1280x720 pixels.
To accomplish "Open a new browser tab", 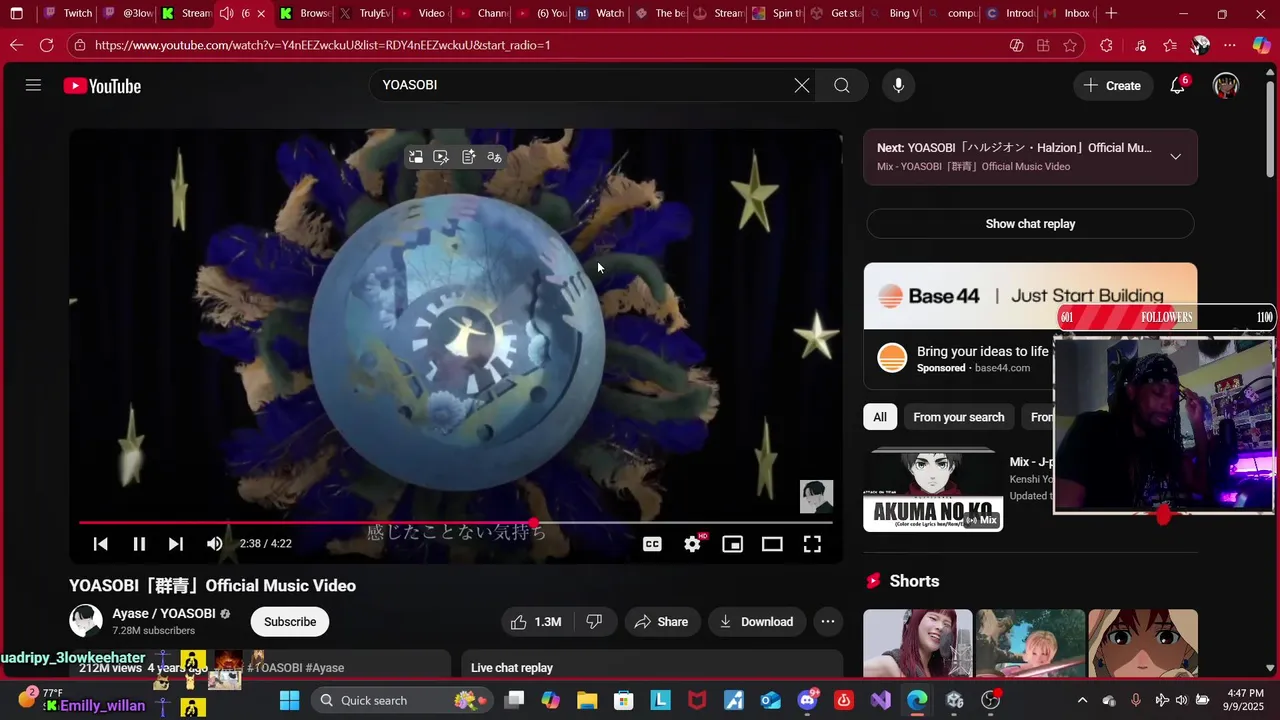I will tap(1111, 14).
